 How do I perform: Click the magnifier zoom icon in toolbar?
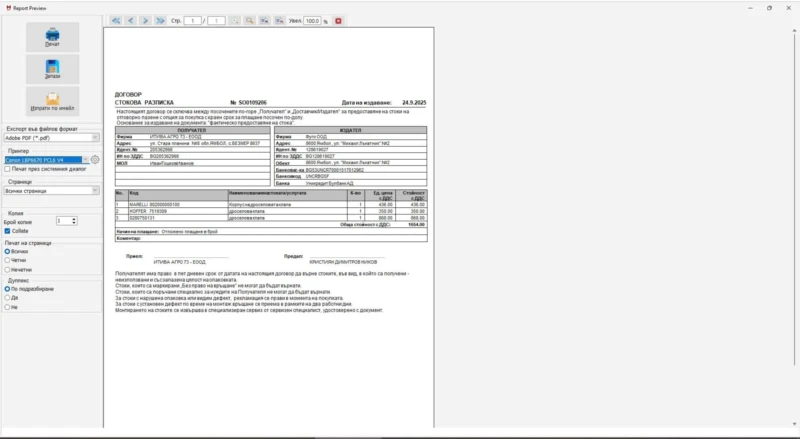tap(249, 20)
